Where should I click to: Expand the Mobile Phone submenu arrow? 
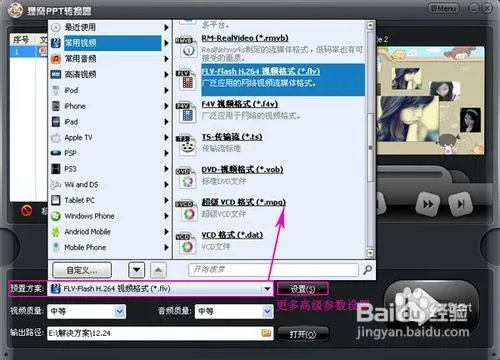166,247
